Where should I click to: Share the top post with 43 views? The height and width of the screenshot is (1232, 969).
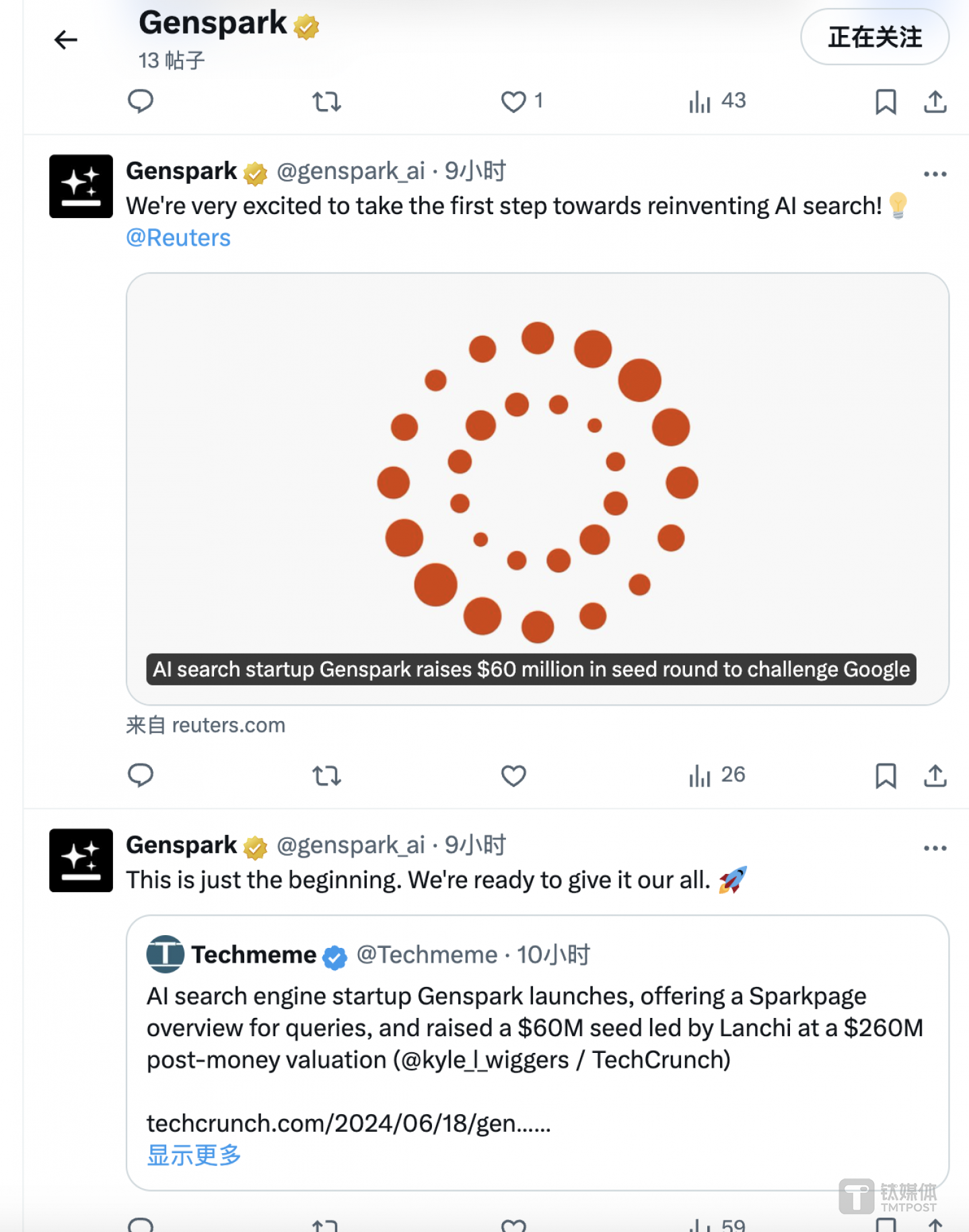click(935, 102)
